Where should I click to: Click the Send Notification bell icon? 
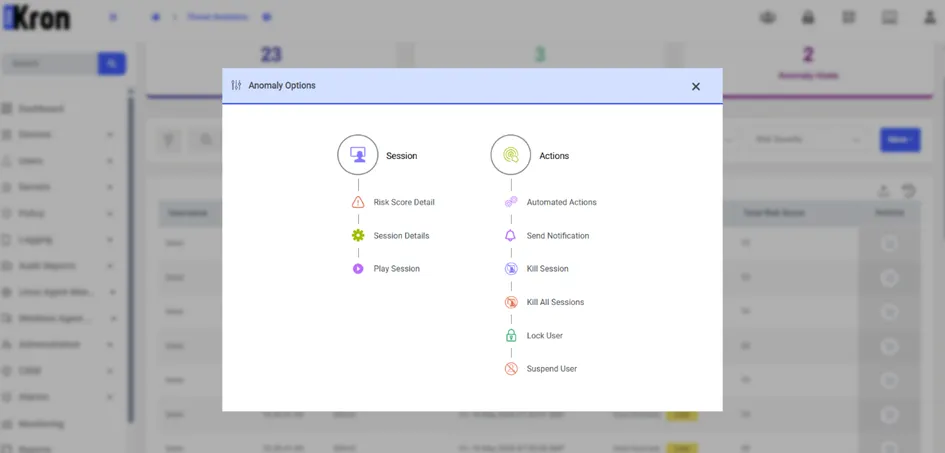[x=511, y=236]
